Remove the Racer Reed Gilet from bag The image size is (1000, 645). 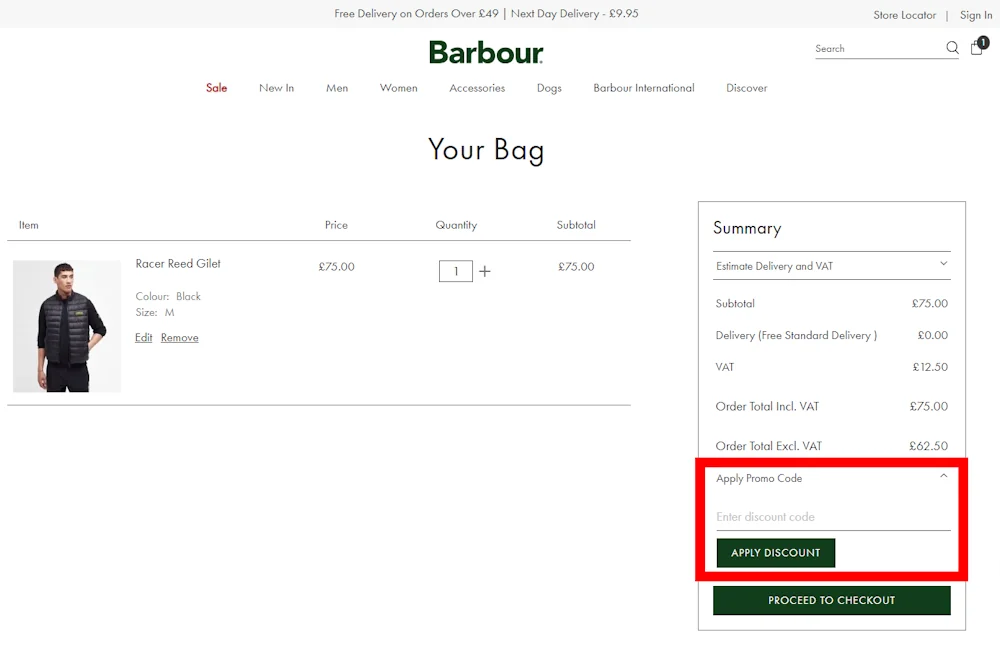coord(179,337)
